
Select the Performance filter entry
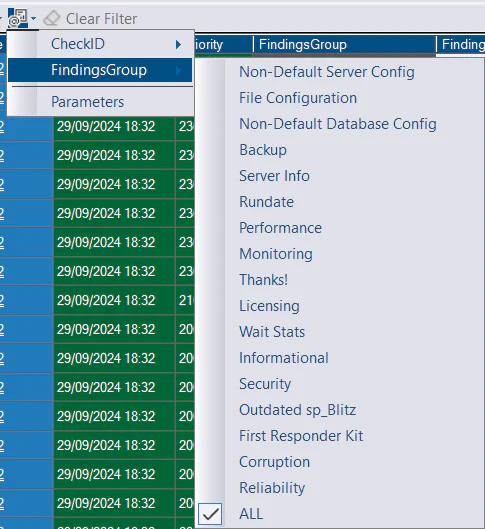280,228
